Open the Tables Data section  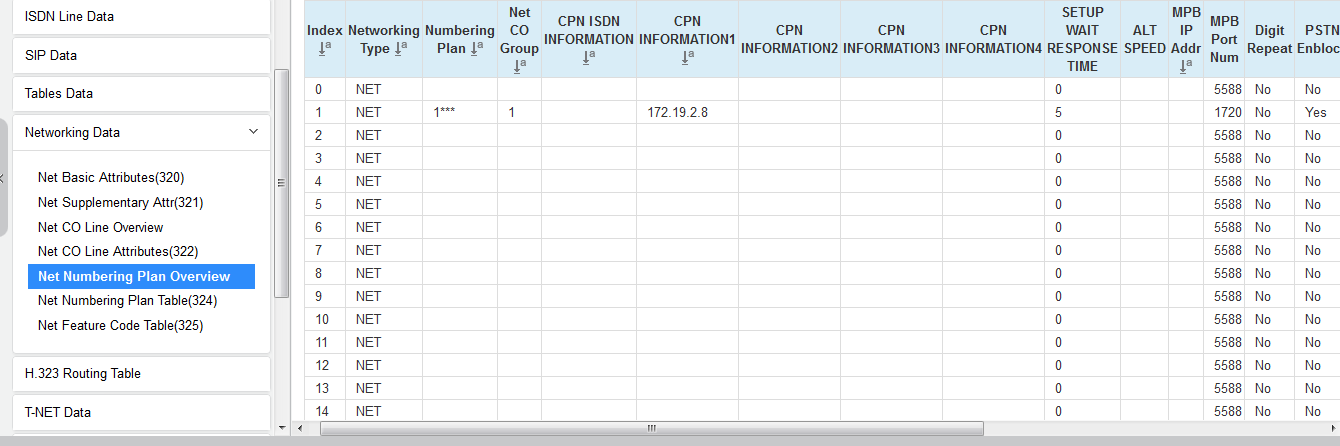141,93
